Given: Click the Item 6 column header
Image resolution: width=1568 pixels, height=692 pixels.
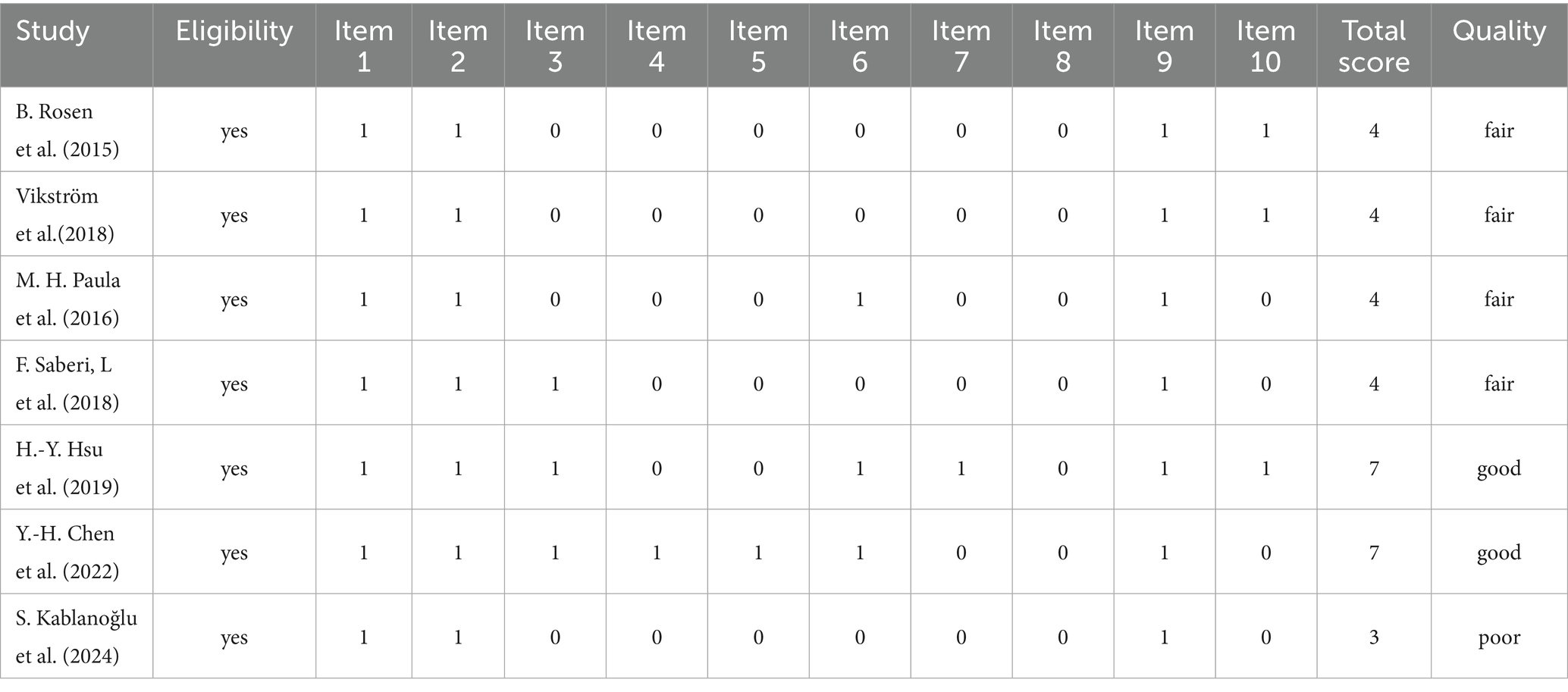Looking at the screenshot, I should [859, 45].
